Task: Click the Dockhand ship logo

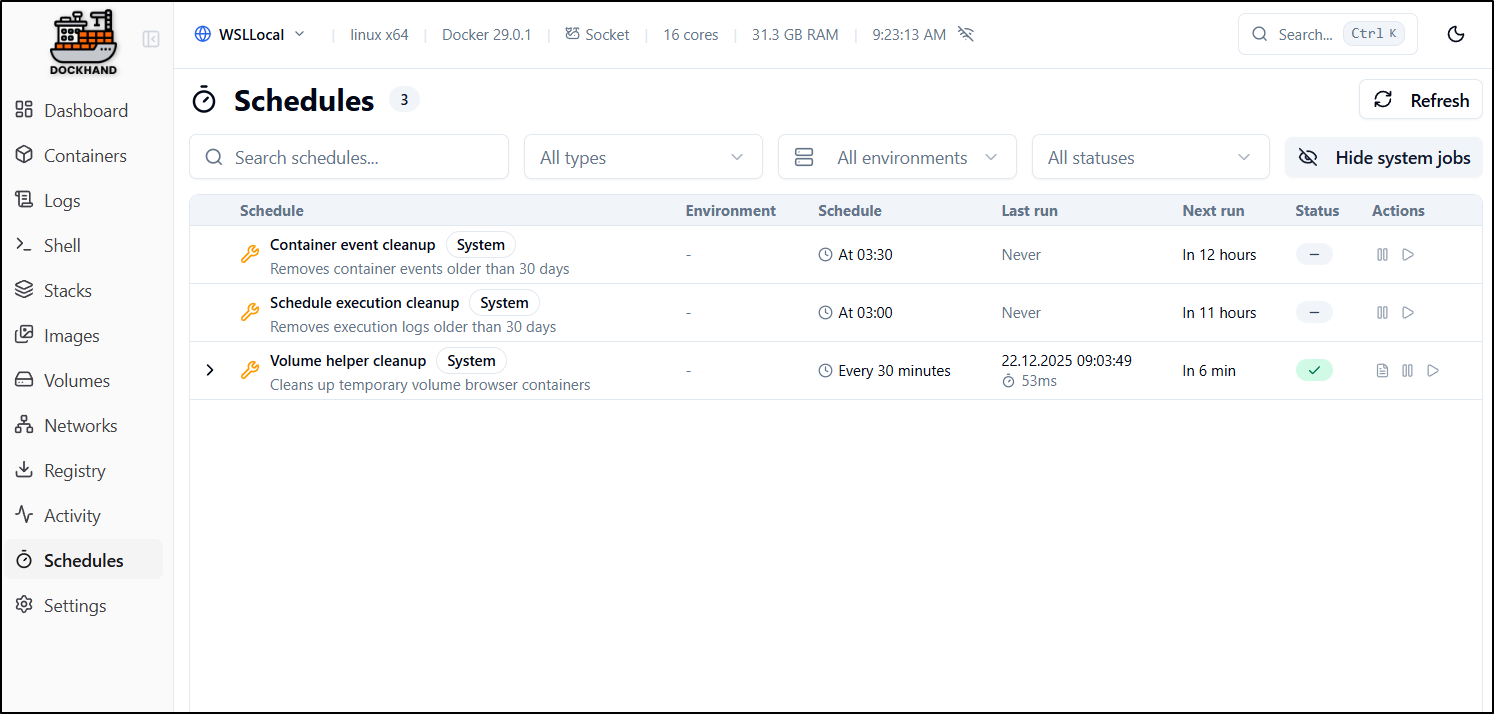Action: tap(83, 42)
